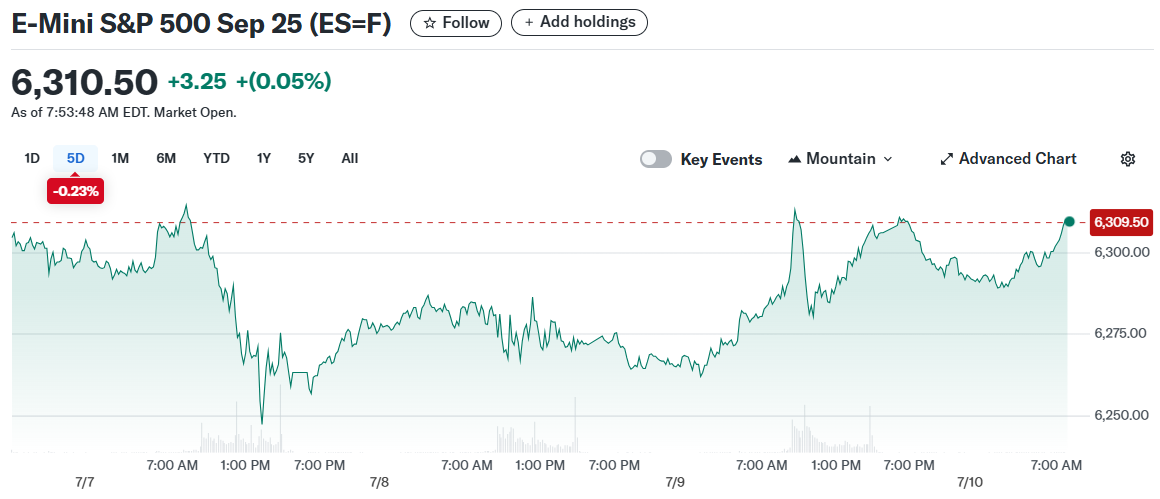
Task: Click the 6,250.00 axis label
Action: click(x=1122, y=415)
